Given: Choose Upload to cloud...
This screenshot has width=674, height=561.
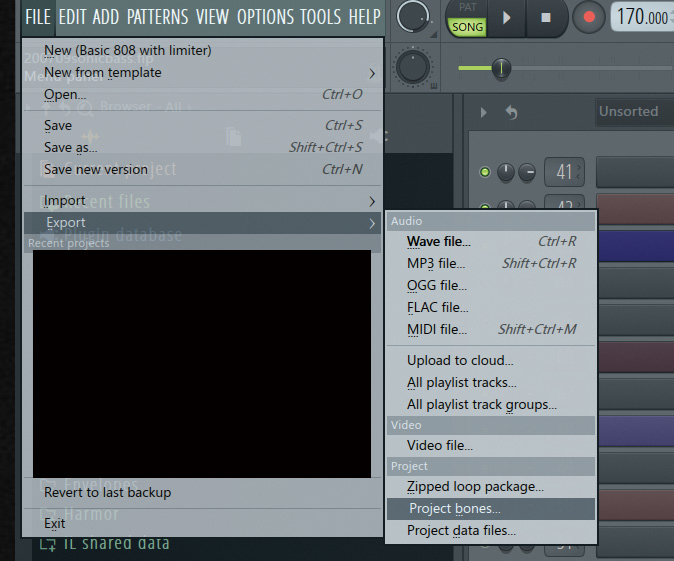Looking at the screenshot, I should coord(491,360).
